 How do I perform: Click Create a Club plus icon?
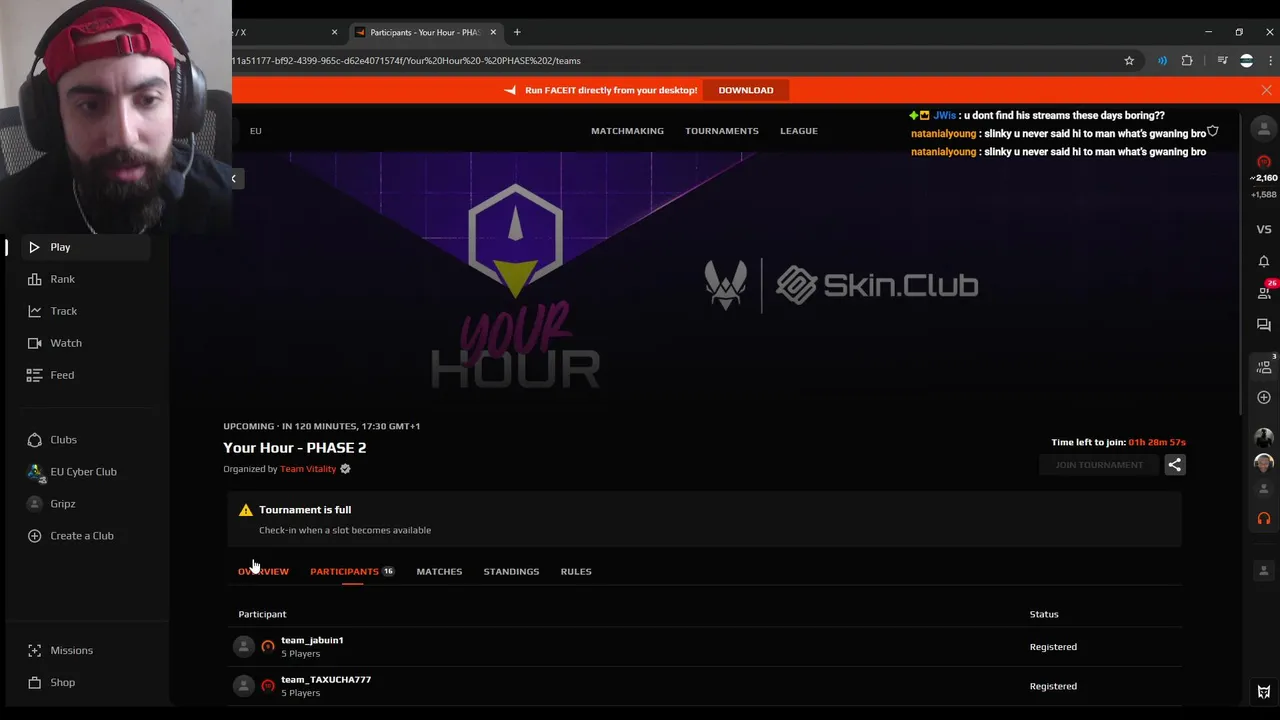click(x=35, y=536)
